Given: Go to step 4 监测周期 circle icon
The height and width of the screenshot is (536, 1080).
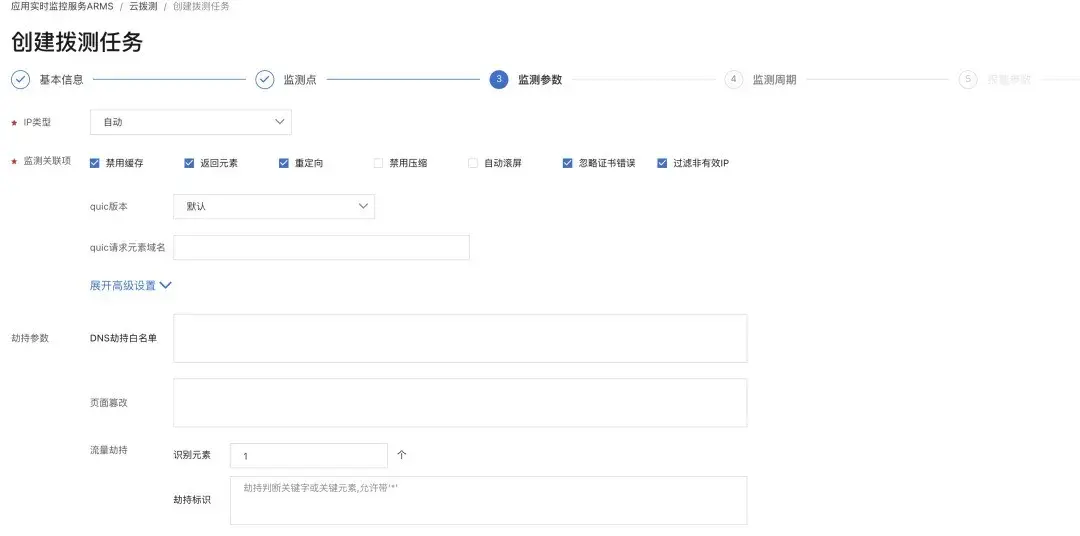Looking at the screenshot, I should [734, 80].
